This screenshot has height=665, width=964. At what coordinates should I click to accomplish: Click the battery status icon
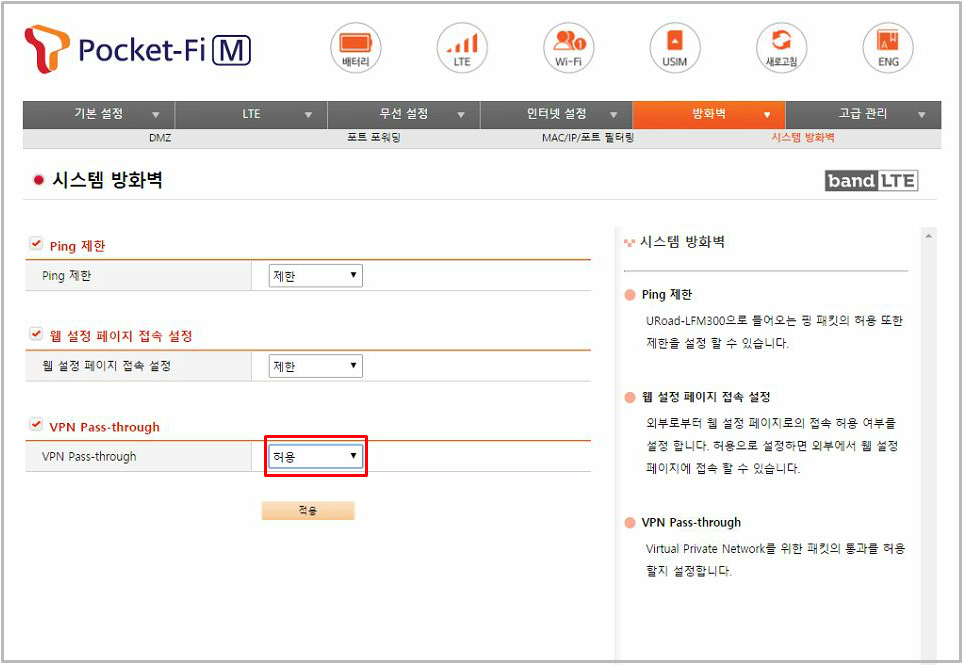[356, 47]
